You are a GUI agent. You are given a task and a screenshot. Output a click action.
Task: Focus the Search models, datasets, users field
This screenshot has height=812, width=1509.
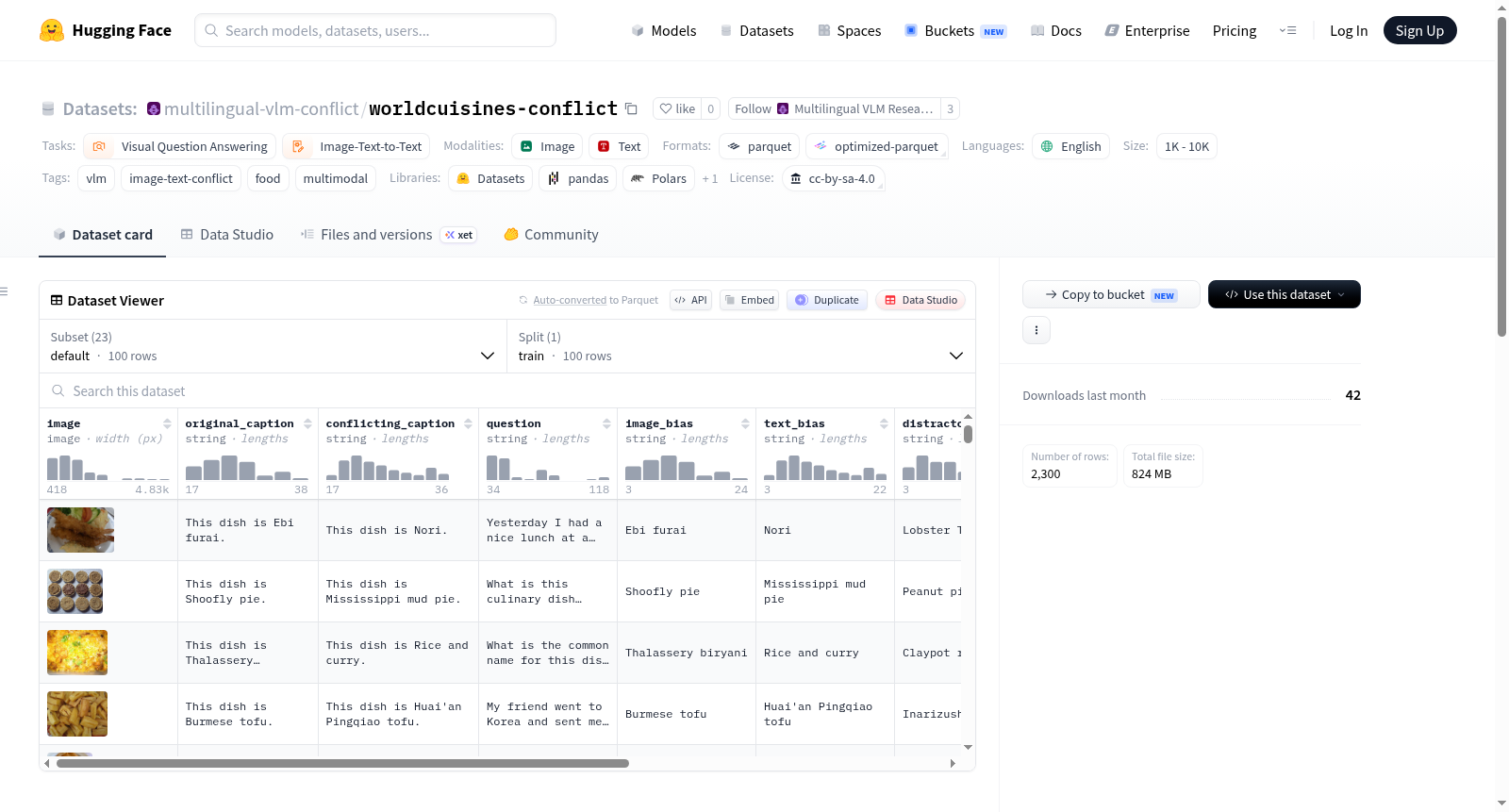375,30
